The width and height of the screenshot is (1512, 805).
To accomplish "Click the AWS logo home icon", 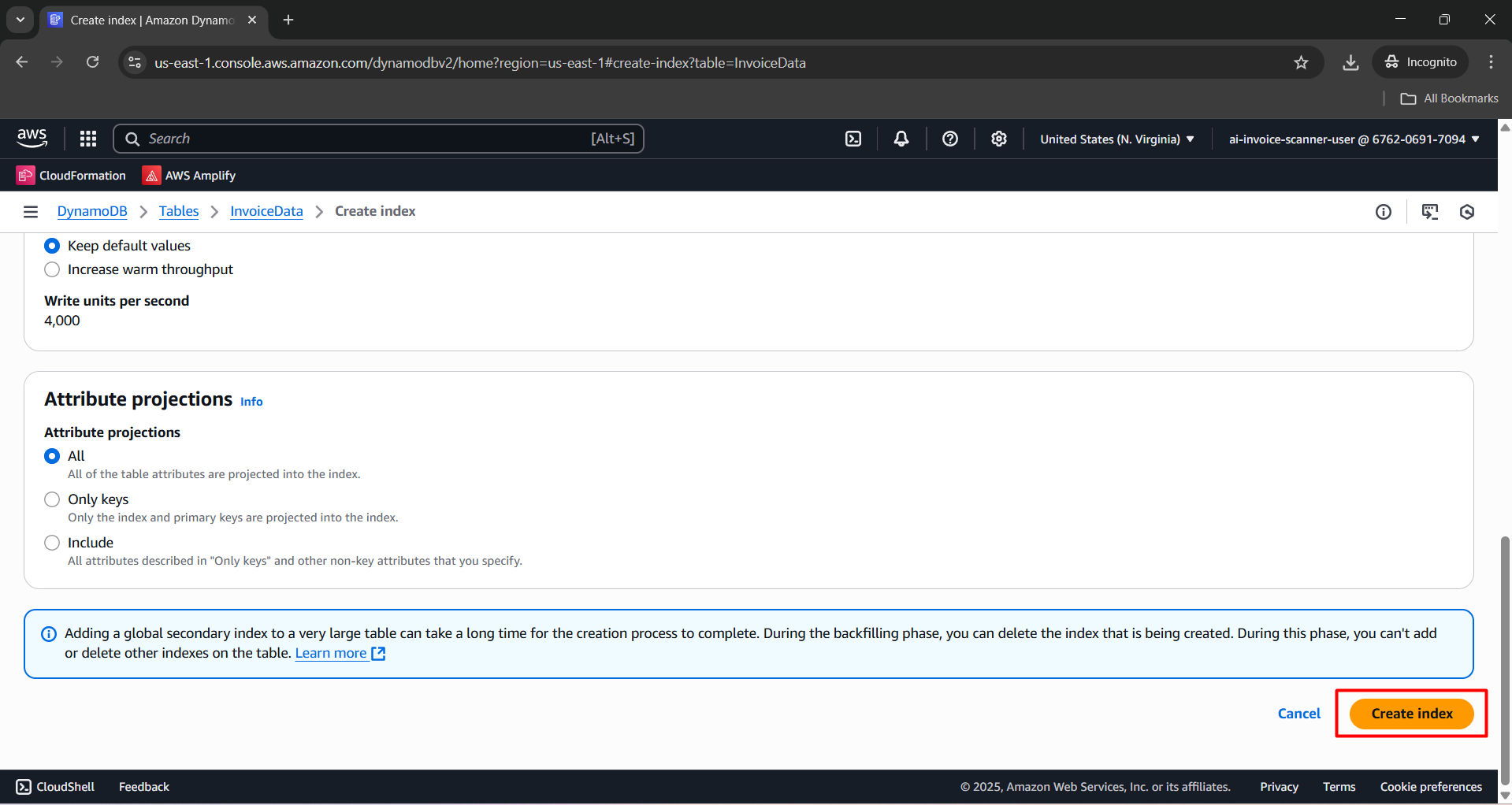I will click(x=32, y=138).
